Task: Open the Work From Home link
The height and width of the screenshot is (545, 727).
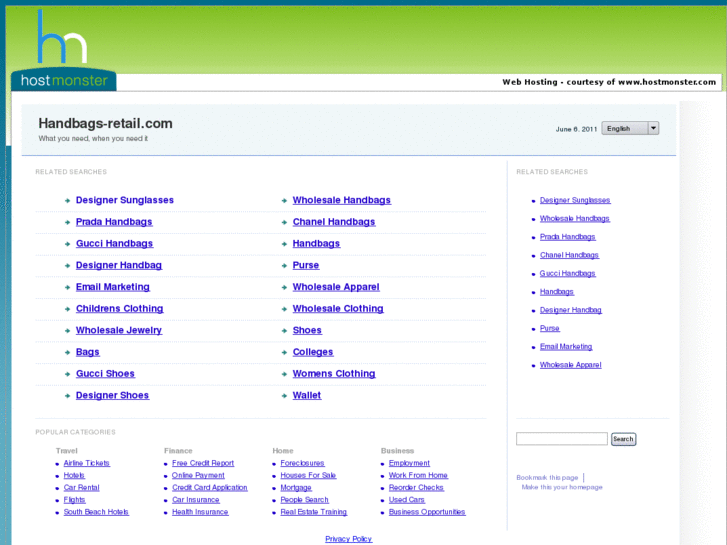Action: pyautogui.click(x=418, y=475)
